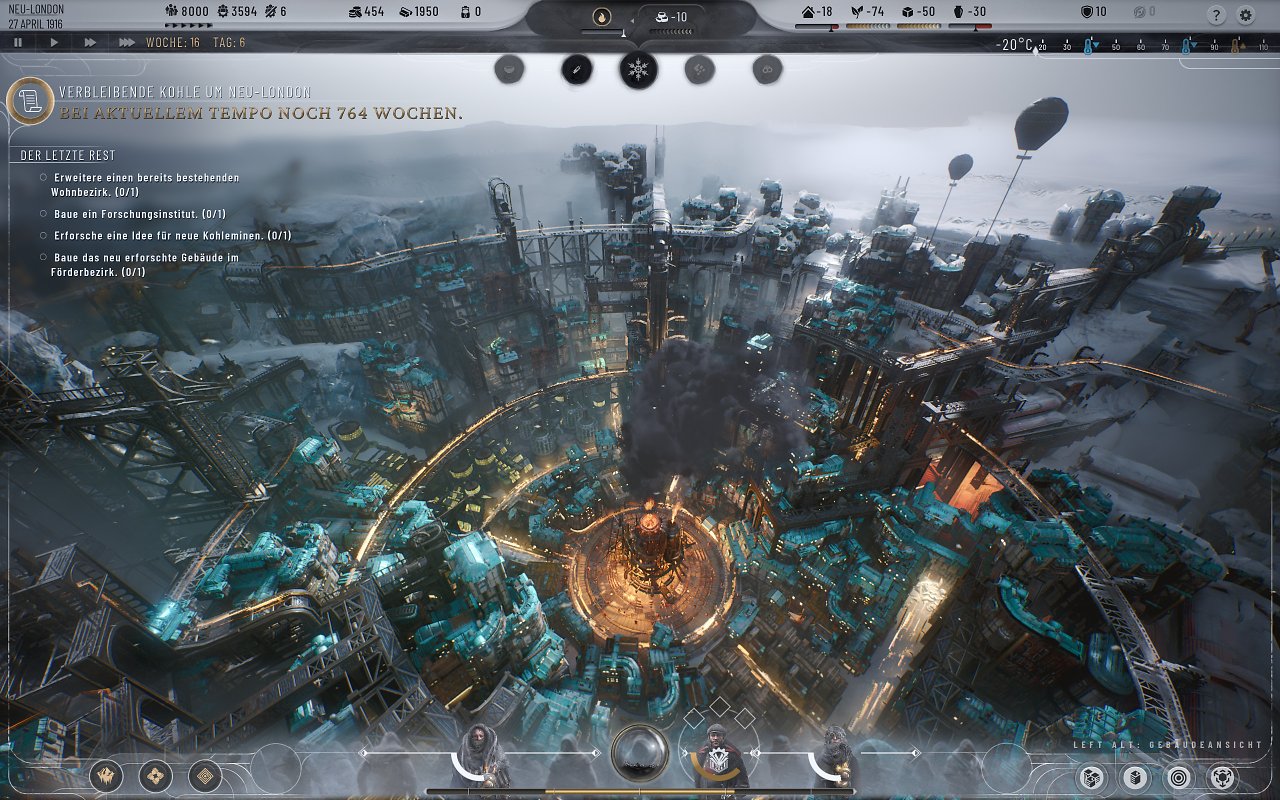The width and height of the screenshot is (1280, 800).
Task: Select the greyed bowl-shaped problem icon
Action: click(x=509, y=69)
